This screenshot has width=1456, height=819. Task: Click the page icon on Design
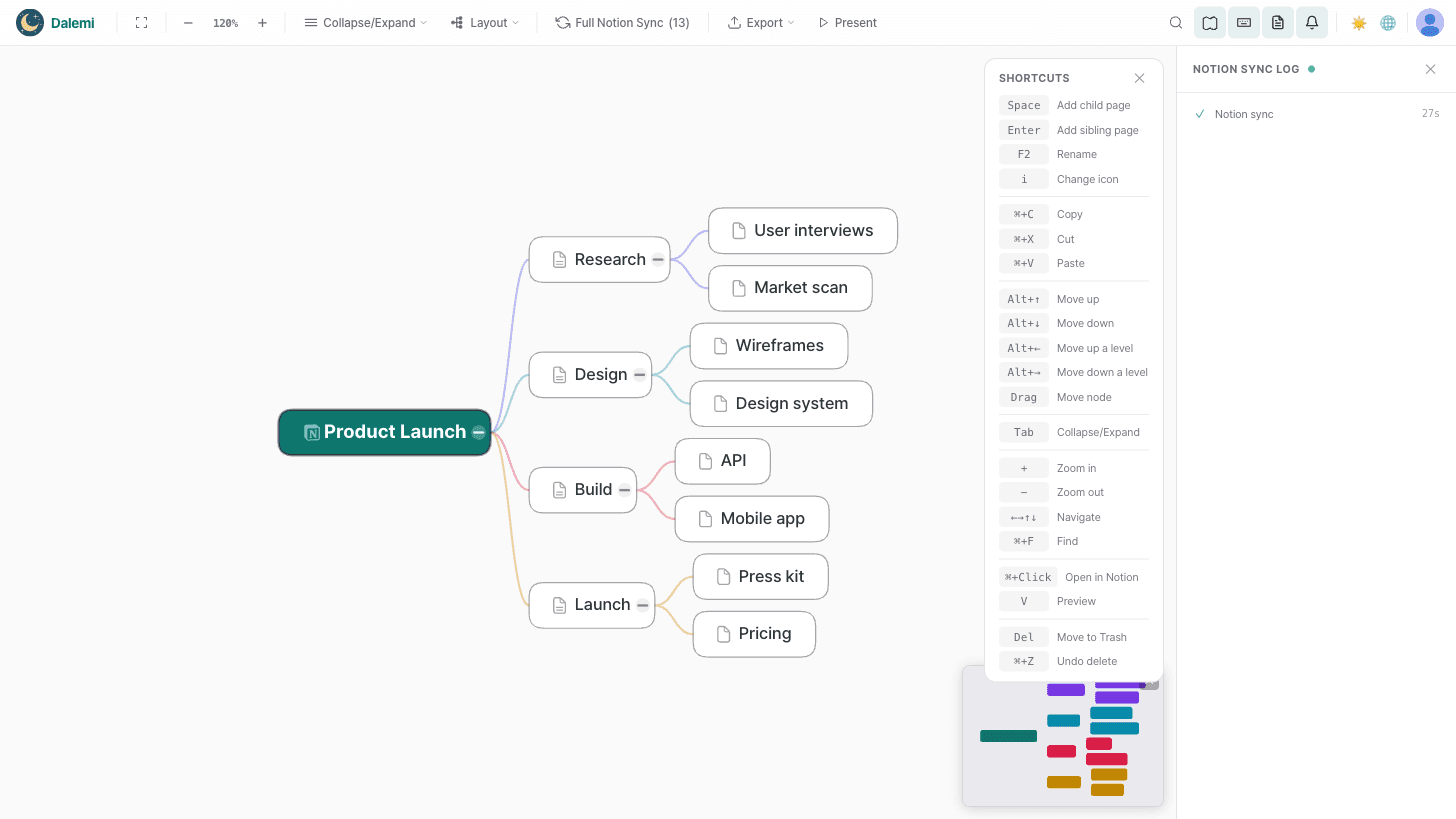(x=560, y=374)
